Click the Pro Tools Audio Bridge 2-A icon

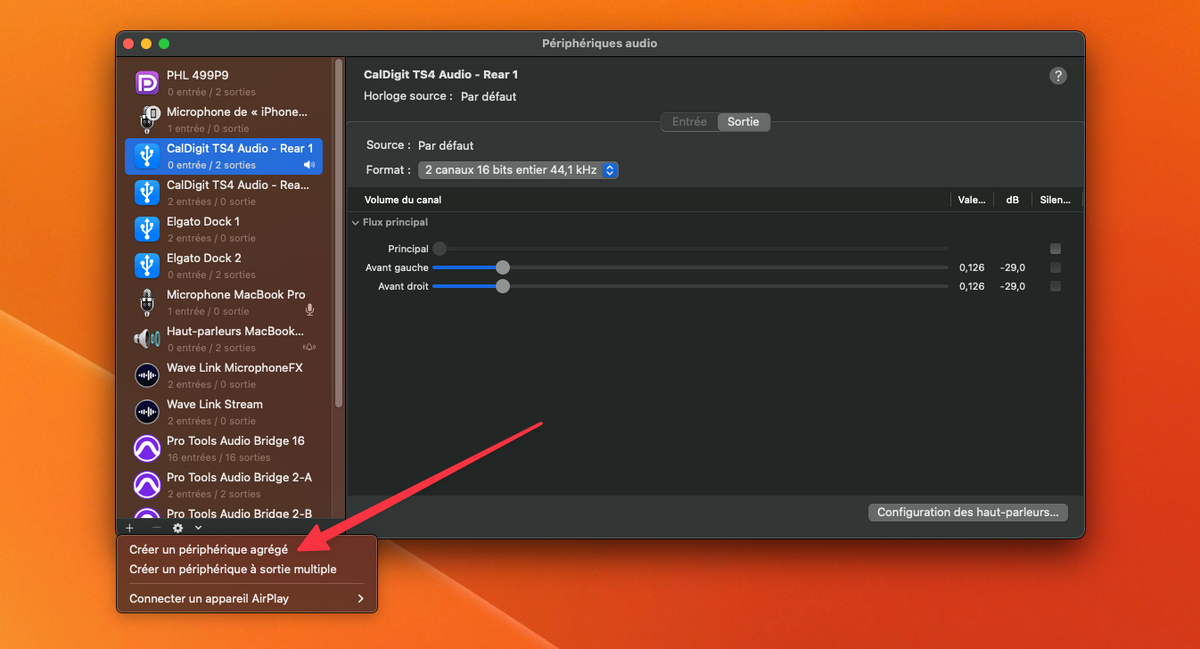tap(147, 485)
